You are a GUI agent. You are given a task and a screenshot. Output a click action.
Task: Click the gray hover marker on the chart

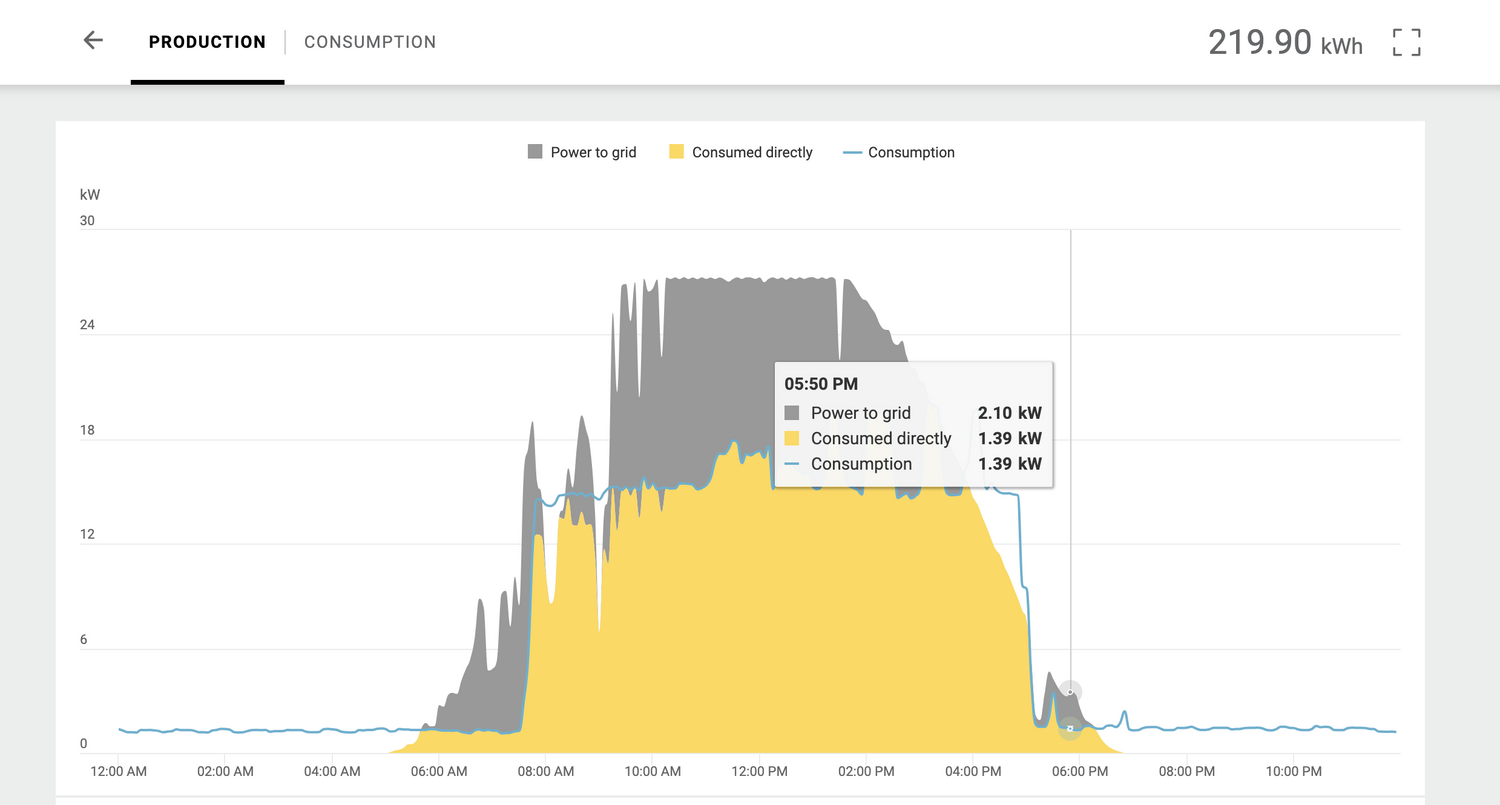point(1070,691)
